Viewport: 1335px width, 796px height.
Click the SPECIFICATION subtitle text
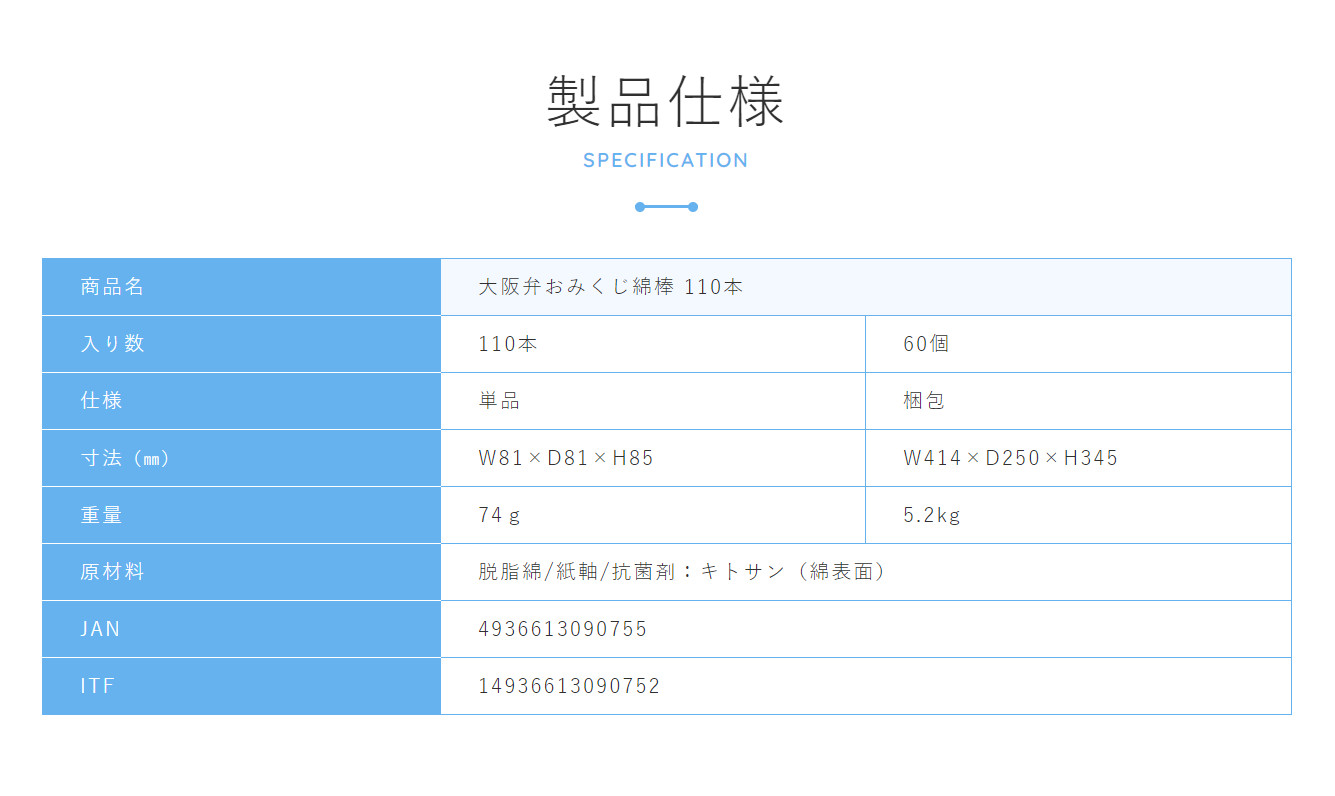coord(666,160)
